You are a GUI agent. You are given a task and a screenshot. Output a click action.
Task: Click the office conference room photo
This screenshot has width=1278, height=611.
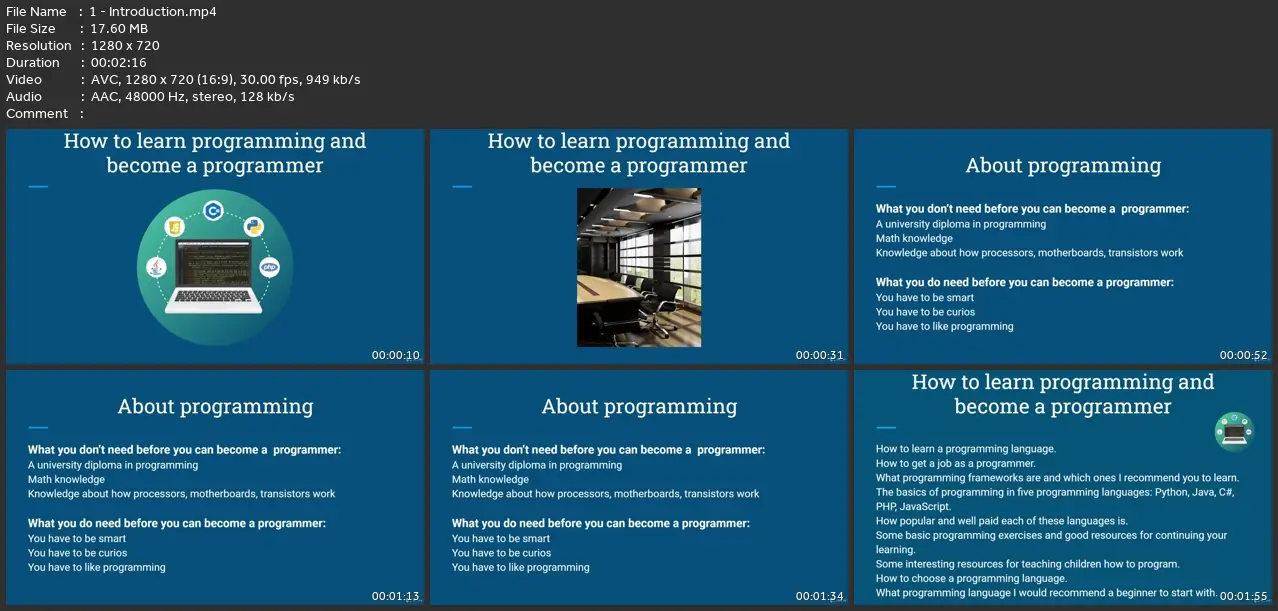tap(639, 267)
